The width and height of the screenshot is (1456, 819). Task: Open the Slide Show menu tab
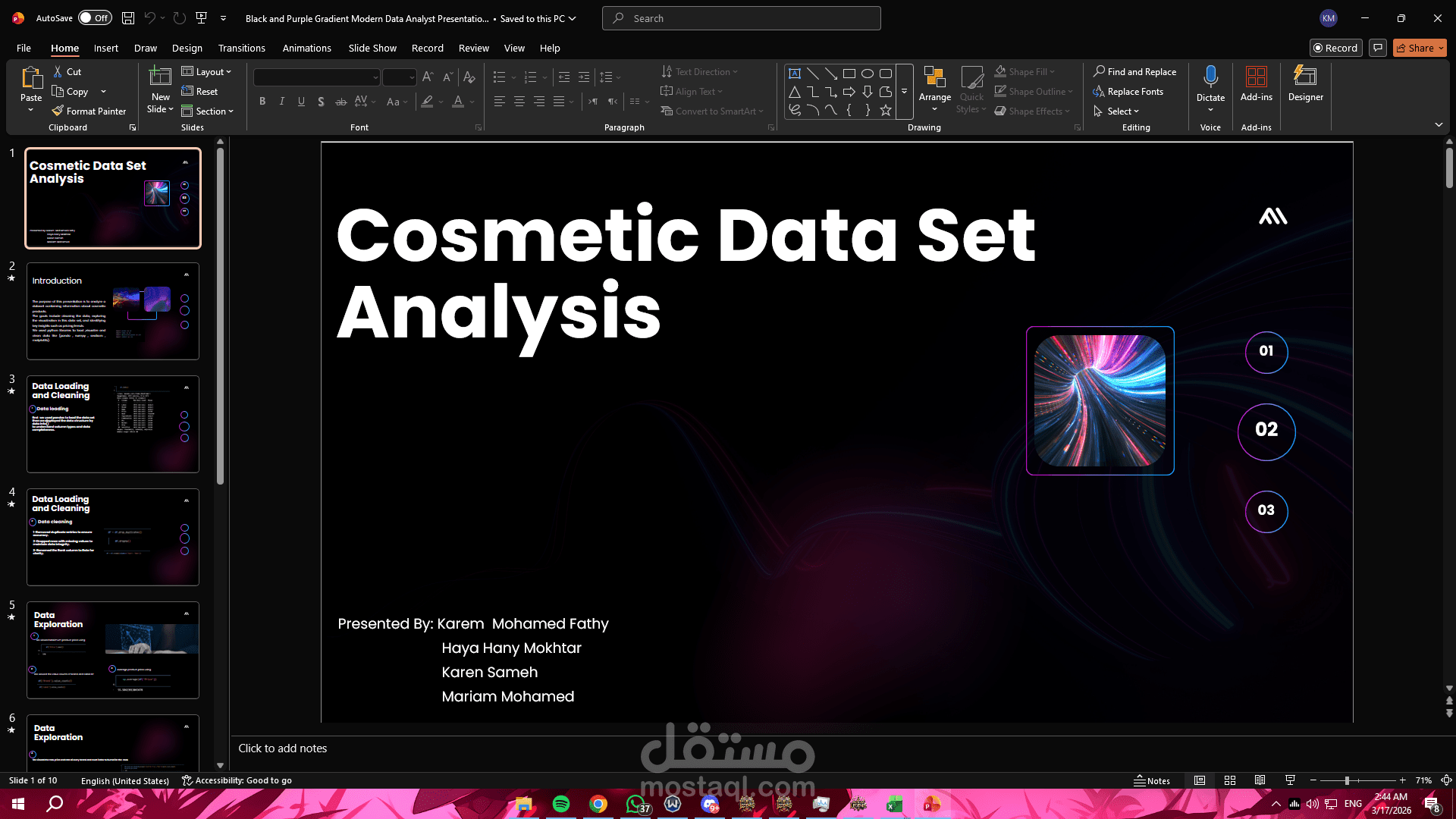372,48
